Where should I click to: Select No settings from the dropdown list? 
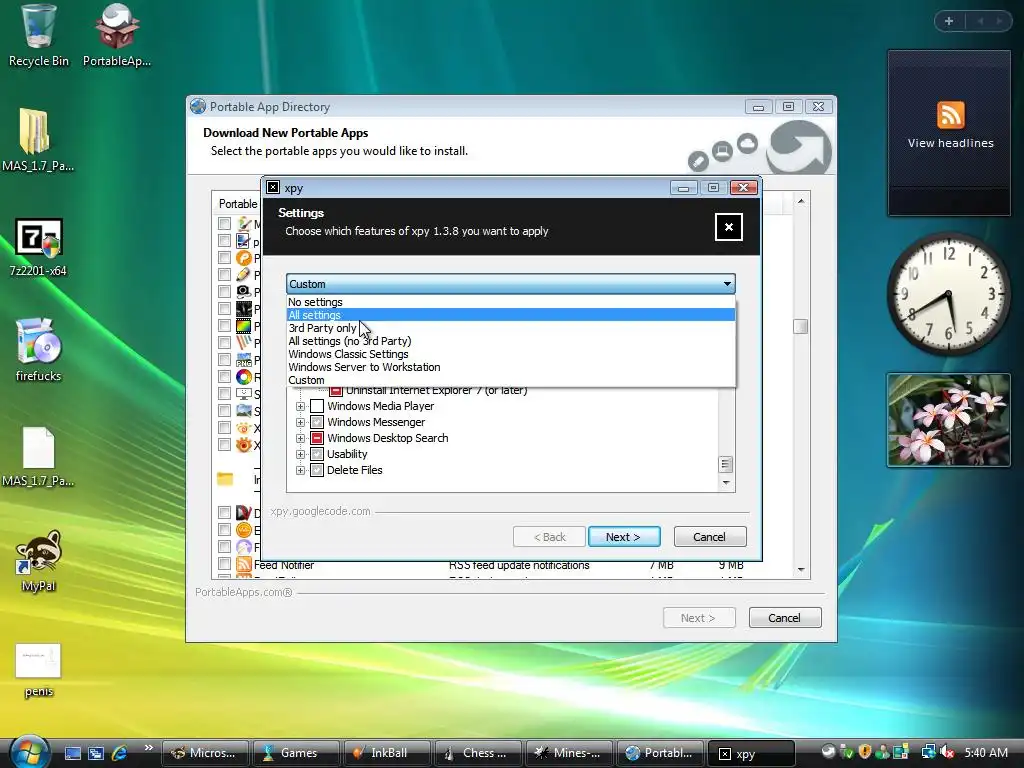pos(511,302)
